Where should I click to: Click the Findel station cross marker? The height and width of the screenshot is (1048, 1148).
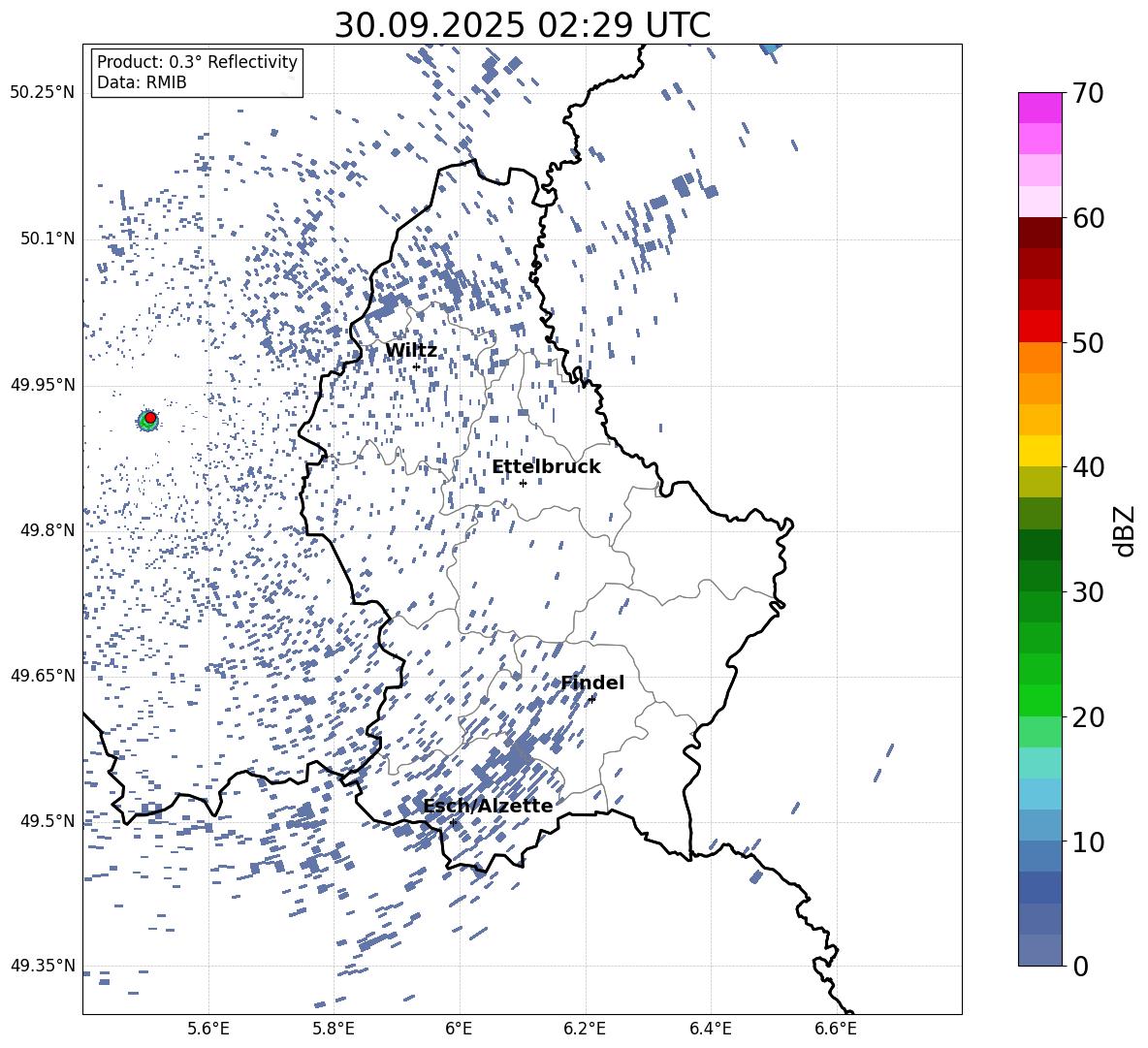[591, 699]
